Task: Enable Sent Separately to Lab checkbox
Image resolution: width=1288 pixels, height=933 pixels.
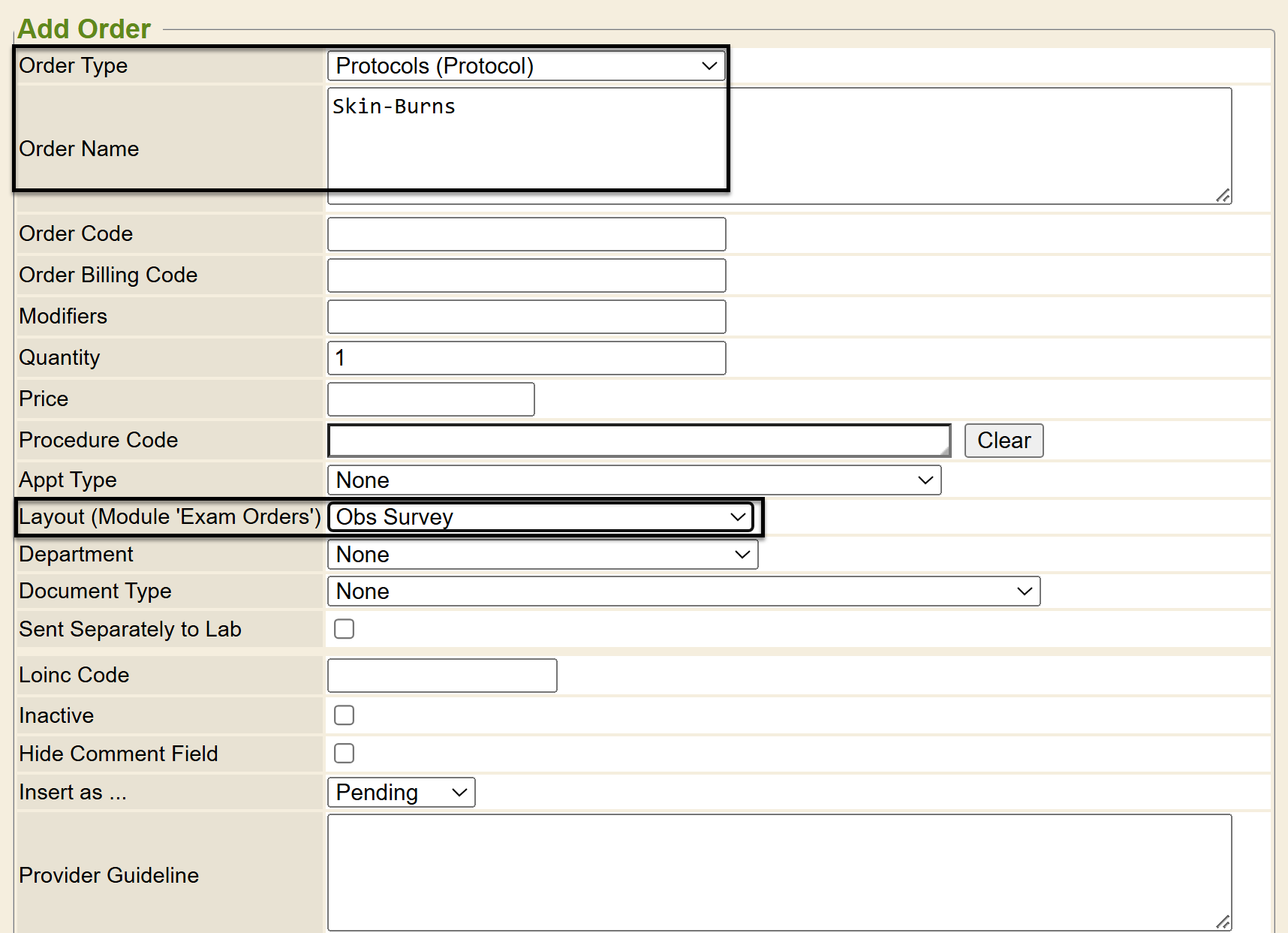Action: click(x=345, y=629)
